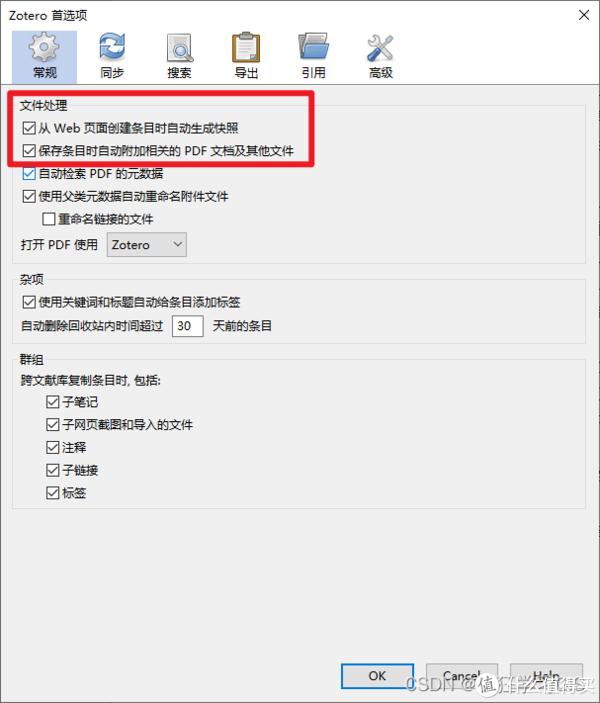Open the 高级 advanced tools icon
Viewport: 600px width, 703px height.
[380, 56]
